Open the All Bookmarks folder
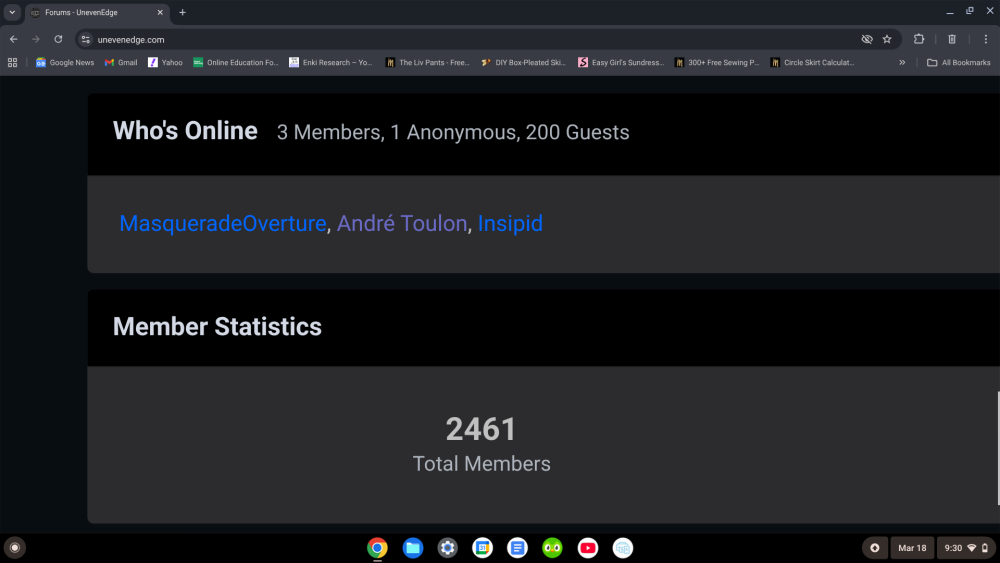Viewport: 1000px width, 563px height. point(959,62)
